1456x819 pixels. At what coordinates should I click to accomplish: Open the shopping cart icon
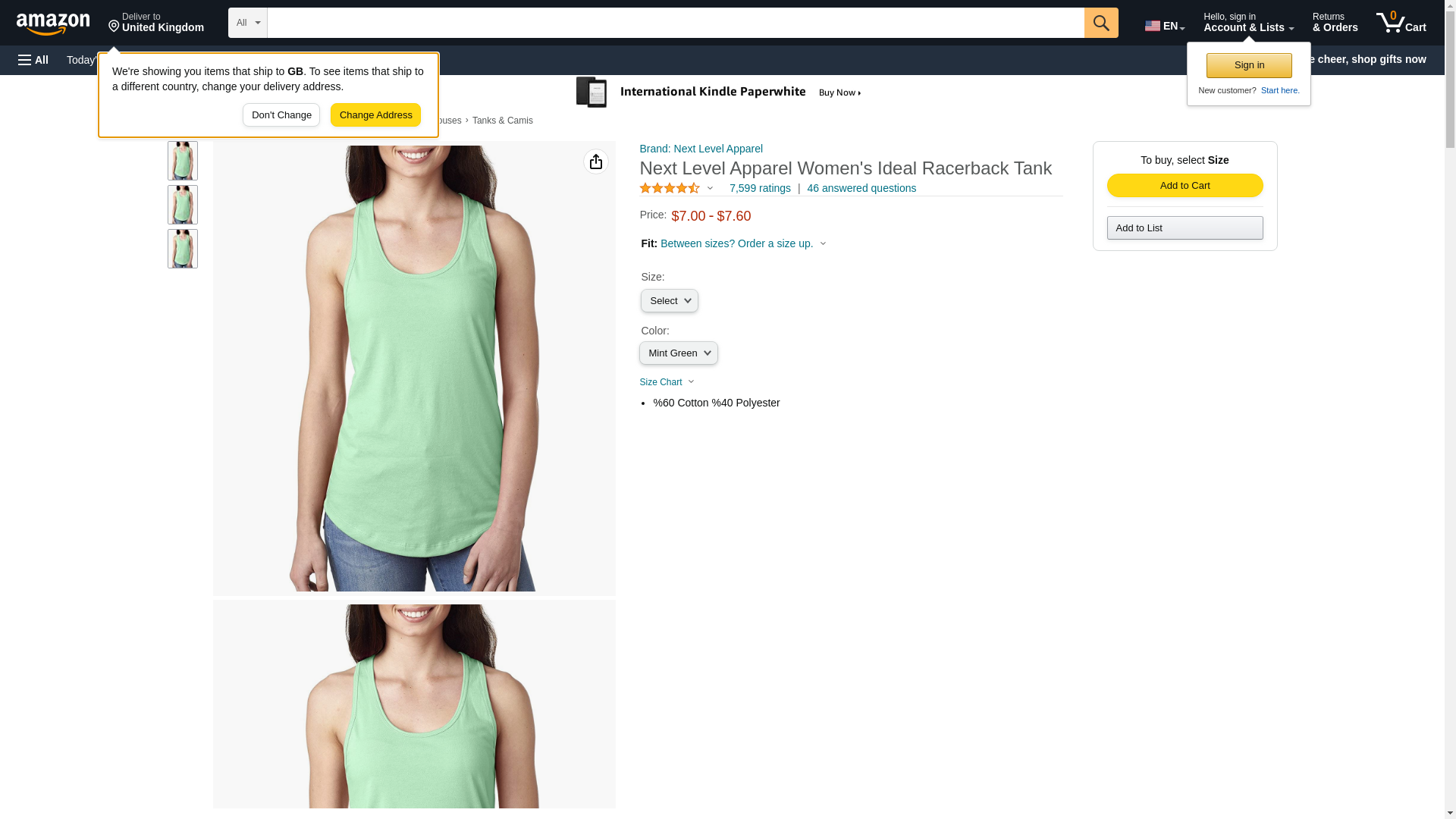(1401, 23)
